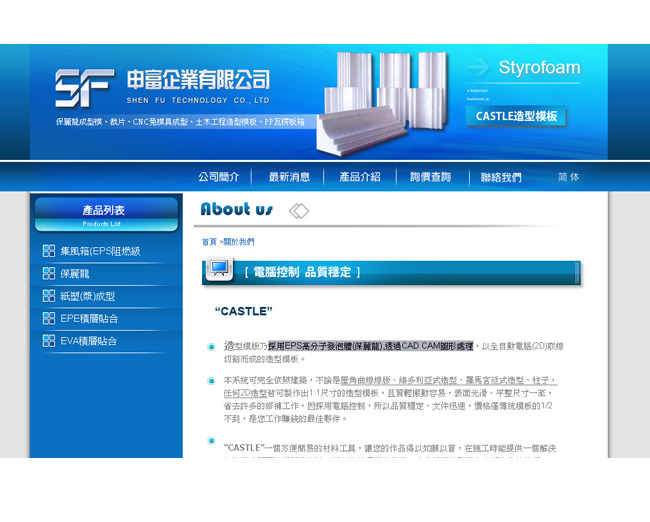This screenshot has width=650, height=522.
Task: Click the foam moulding product image
Action: point(381,104)
